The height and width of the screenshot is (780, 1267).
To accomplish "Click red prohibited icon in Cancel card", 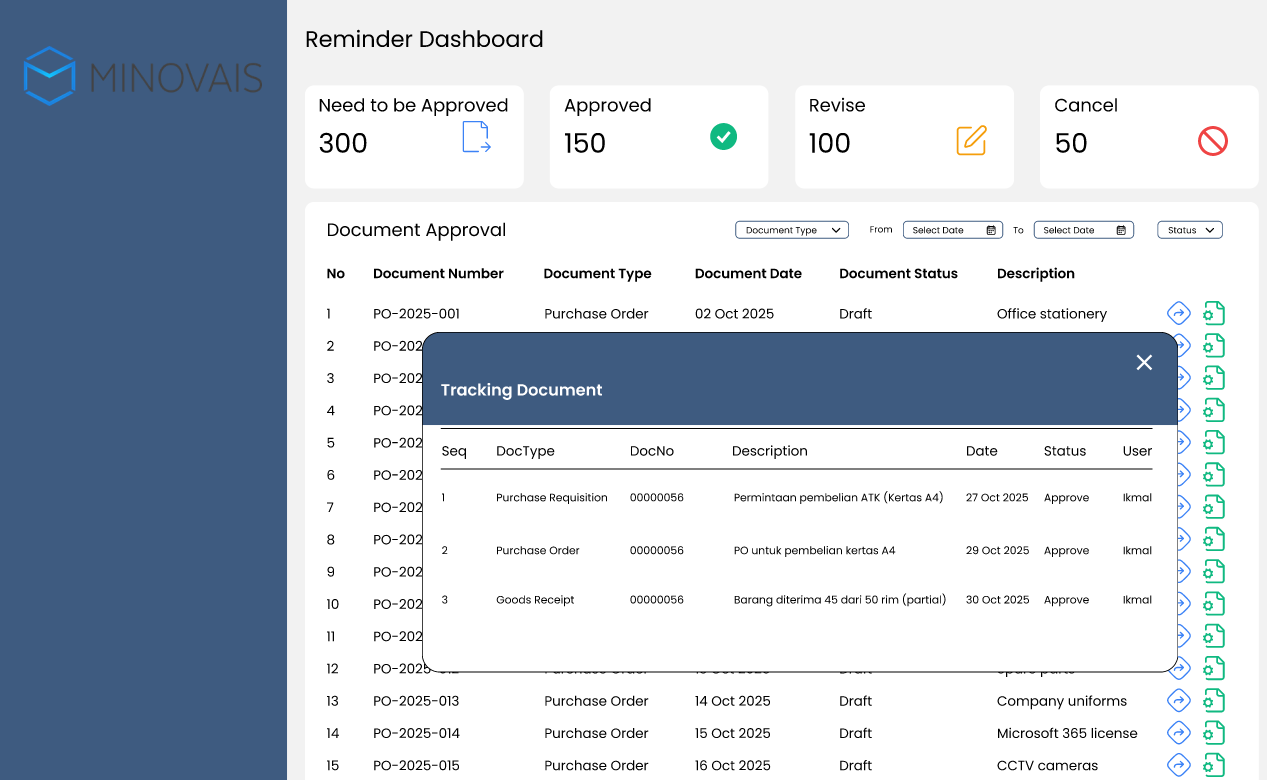I will click(1212, 141).
